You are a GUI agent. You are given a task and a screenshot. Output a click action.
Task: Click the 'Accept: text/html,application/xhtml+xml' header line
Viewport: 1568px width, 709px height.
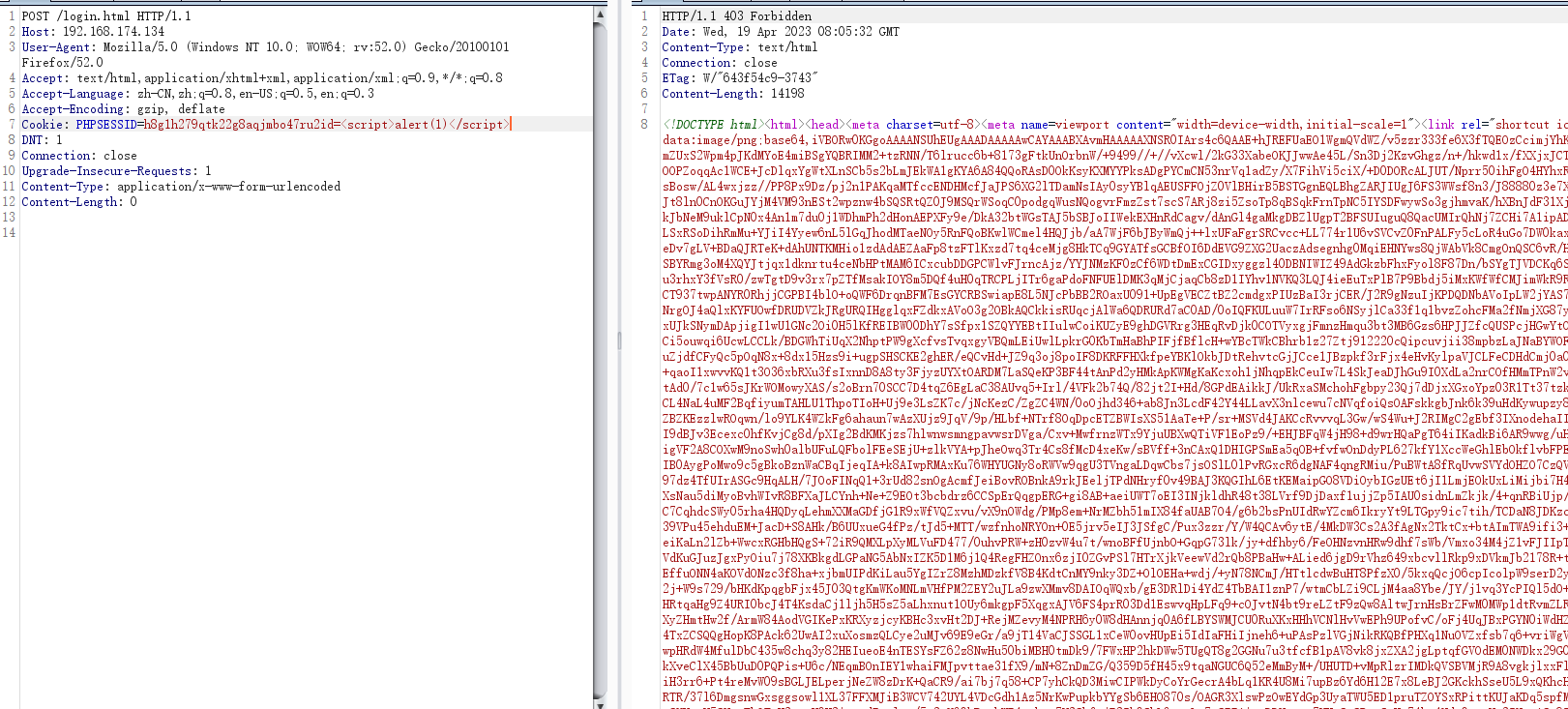tap(262, 77)
